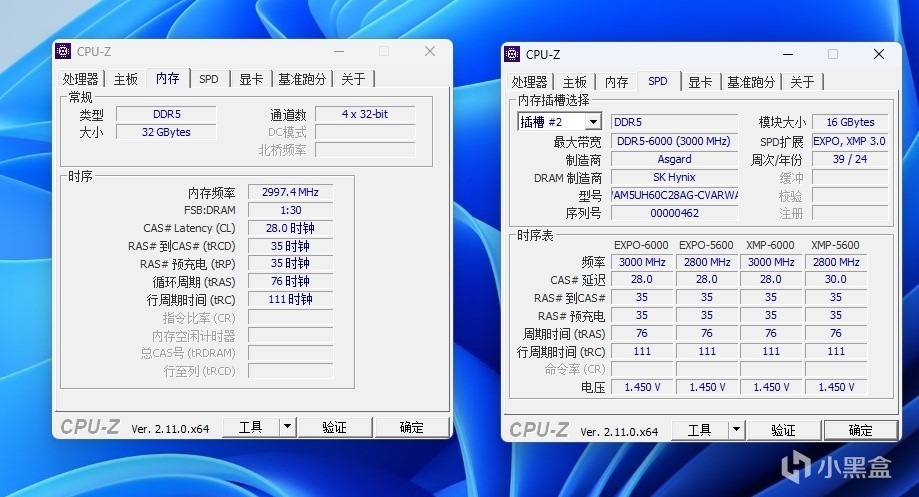Click memory type field showing DDR5 in left window
The image size is (919, 497).
tap(166, 114)
